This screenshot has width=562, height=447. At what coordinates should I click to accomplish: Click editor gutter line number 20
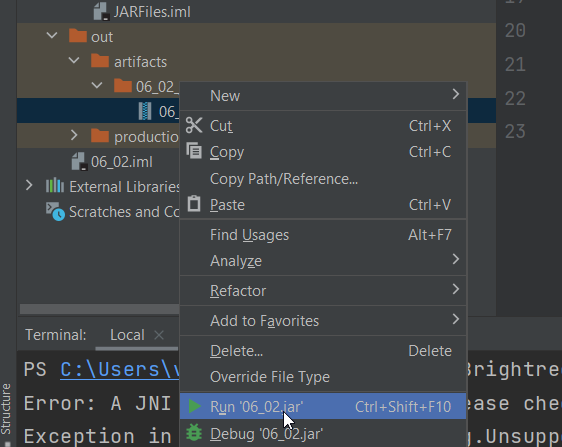[515, 30]
